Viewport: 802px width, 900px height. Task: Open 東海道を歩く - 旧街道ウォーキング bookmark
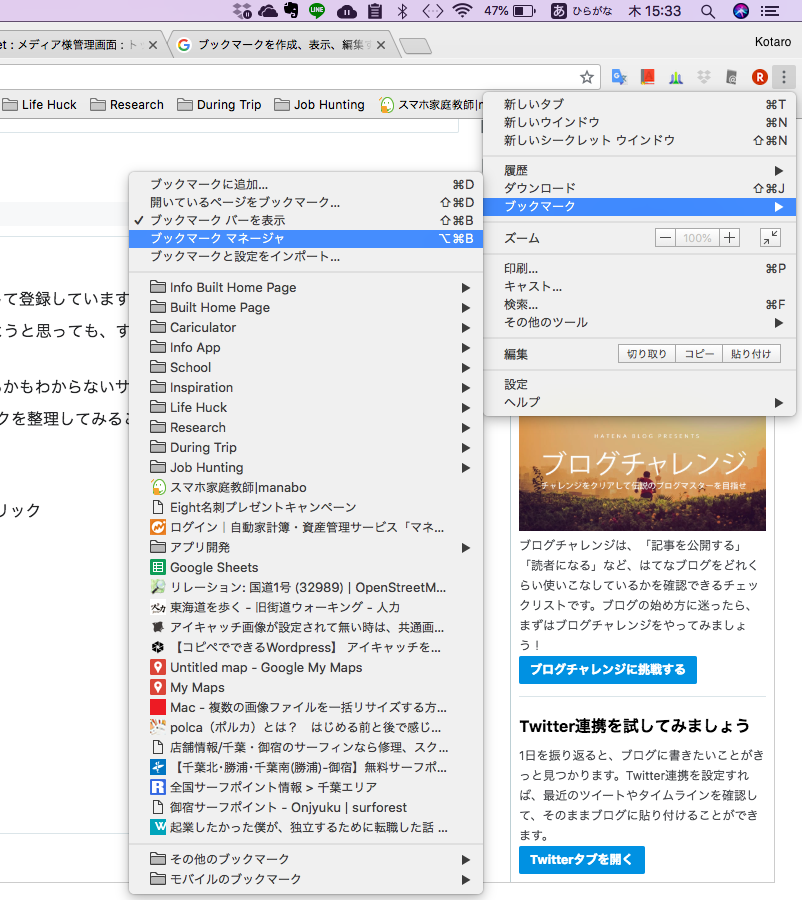306,607
